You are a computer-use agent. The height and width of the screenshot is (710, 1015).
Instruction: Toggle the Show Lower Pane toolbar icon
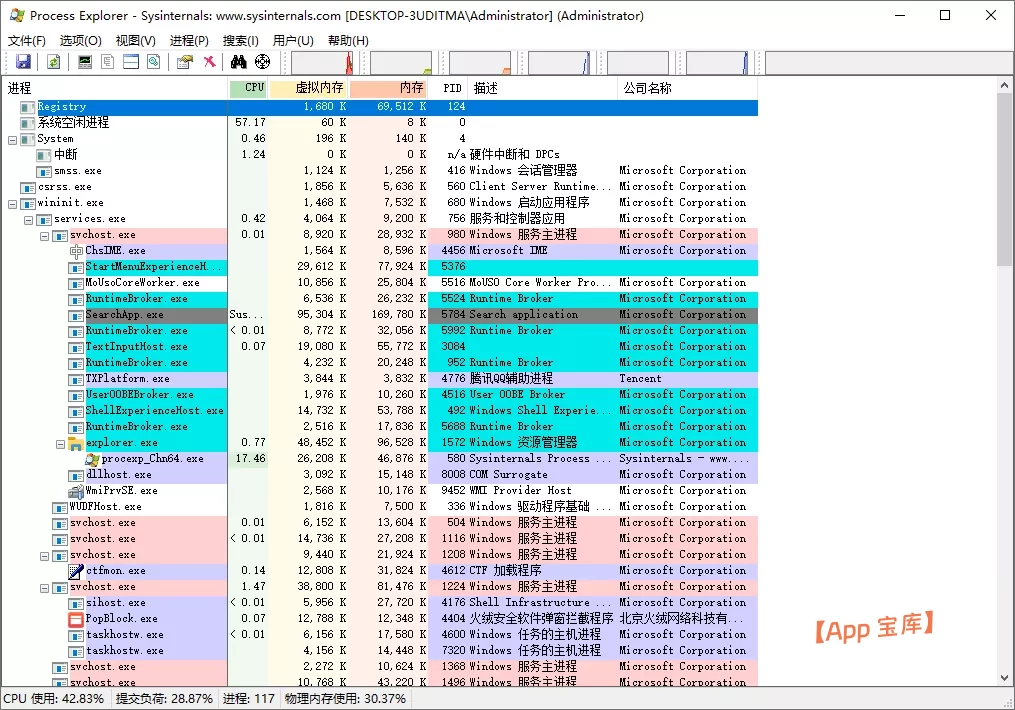click(131, 62)
